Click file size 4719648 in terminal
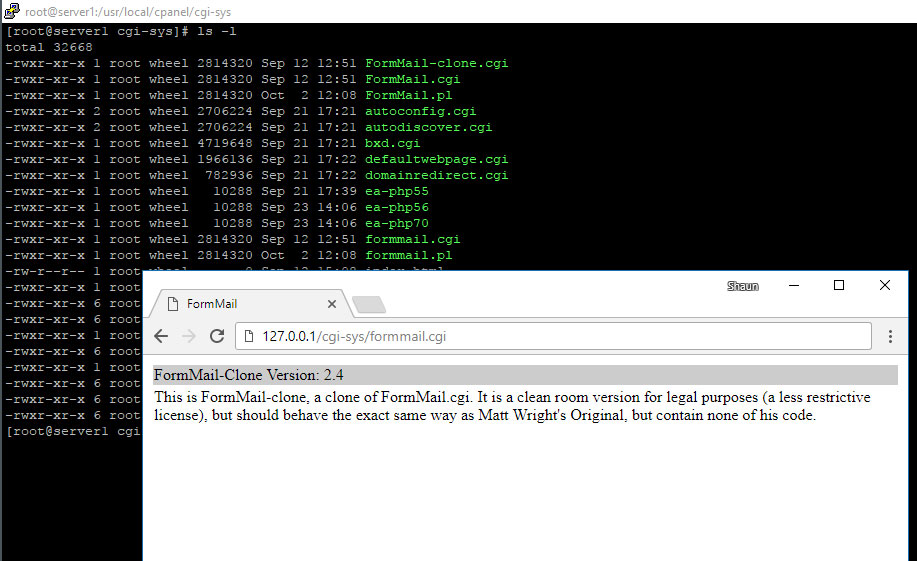Viewport: 917px width, 561px height. coord(225,143)
